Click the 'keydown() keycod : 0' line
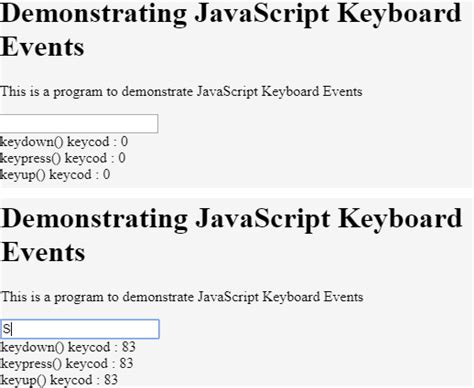 point(64,142)
